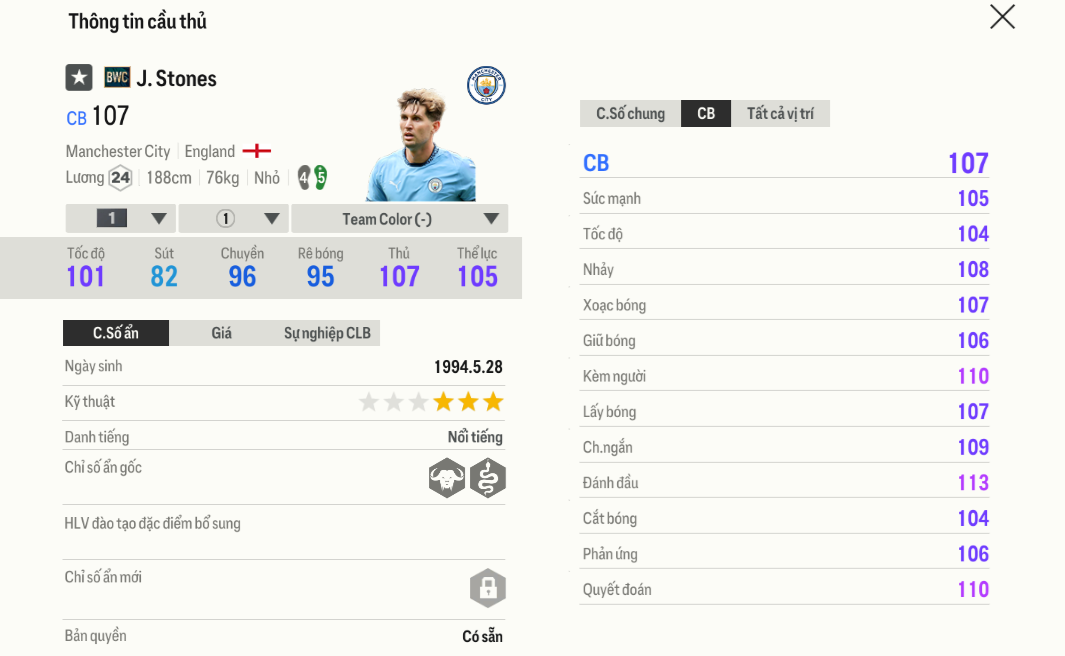Click the snake-shaped hidden-trait icon
Screen dimensions: 1065x656
pyautogui.click(x=488, y=478)
